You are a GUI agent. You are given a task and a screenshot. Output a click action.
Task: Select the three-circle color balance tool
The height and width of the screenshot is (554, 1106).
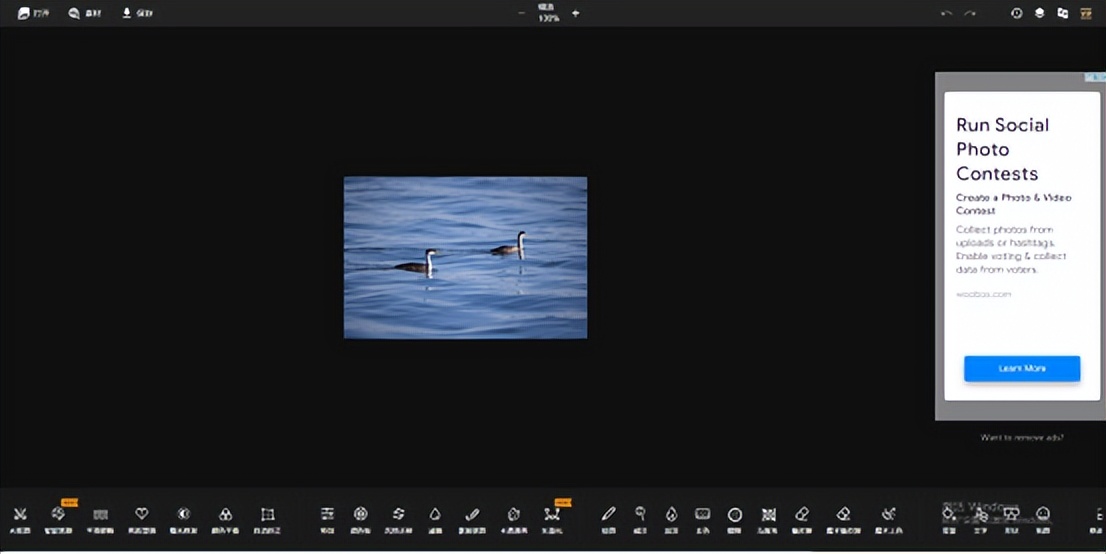[x=225, y=515]
